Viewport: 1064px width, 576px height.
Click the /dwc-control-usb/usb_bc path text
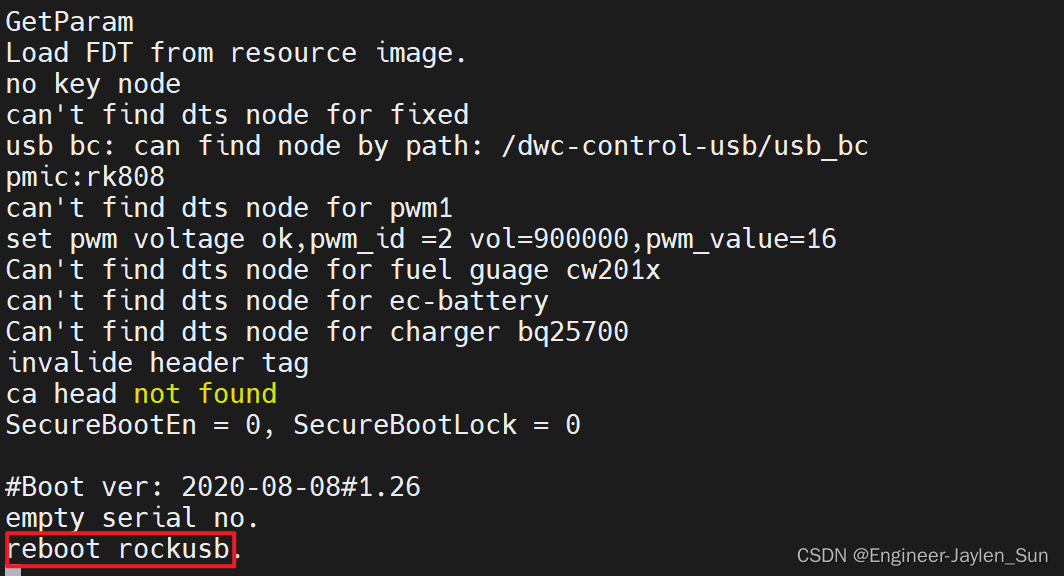click(684, 147)
